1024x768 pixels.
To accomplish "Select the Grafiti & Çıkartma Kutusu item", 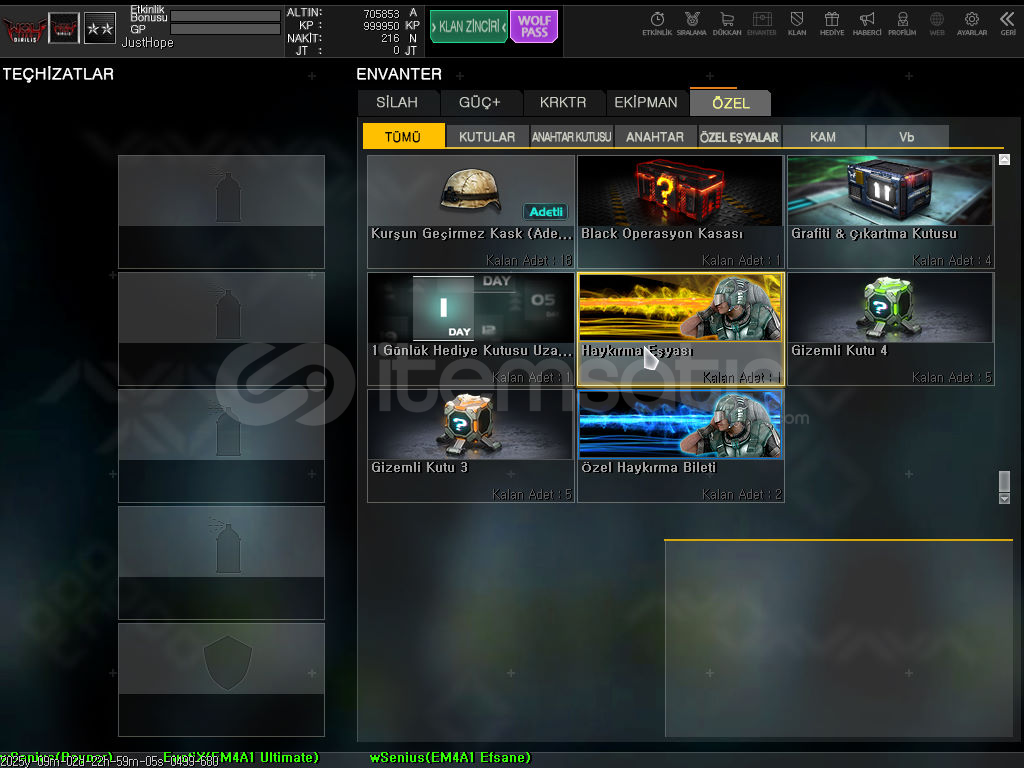I will [891, 212].
